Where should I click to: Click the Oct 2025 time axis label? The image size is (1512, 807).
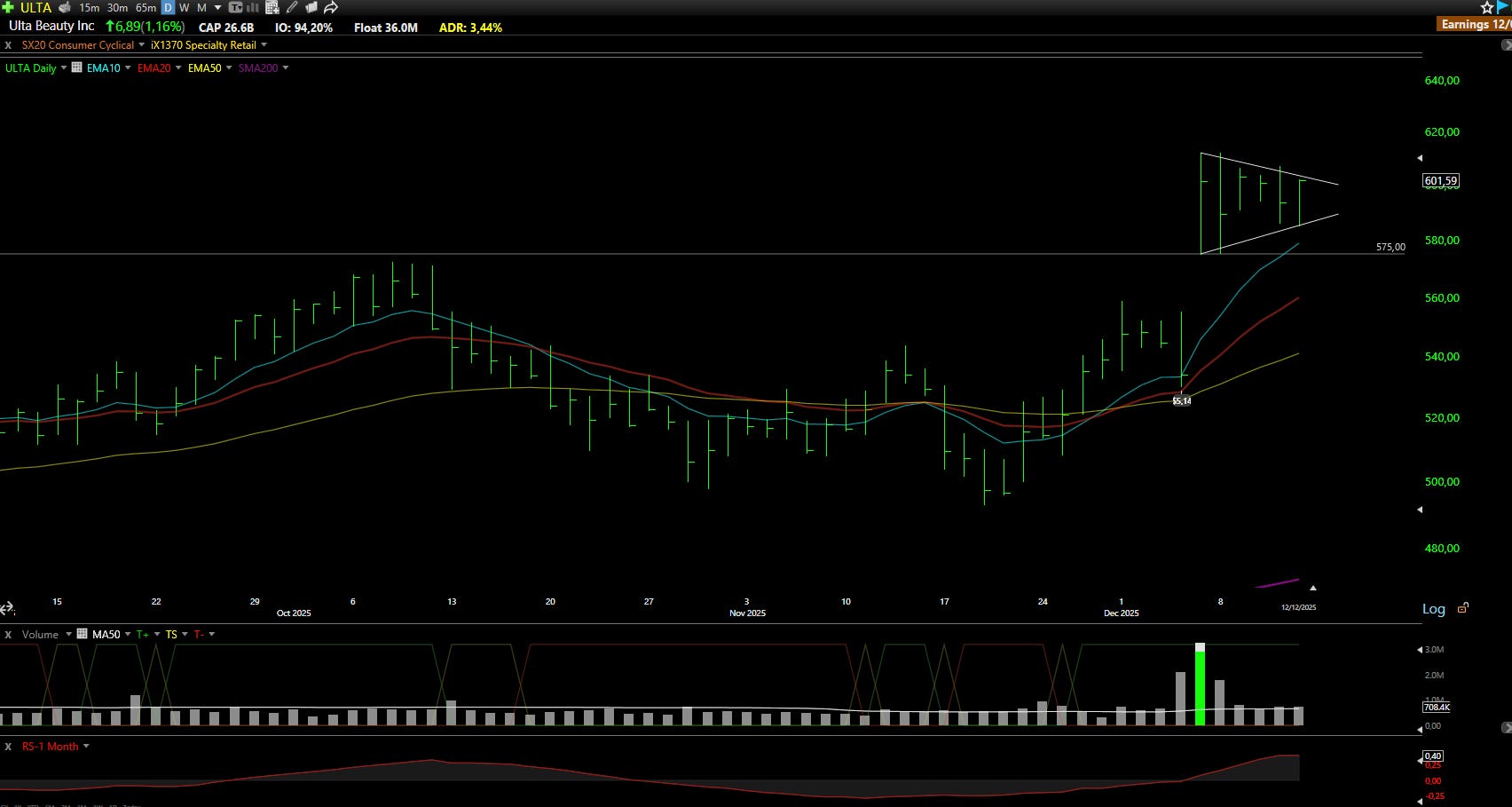294,613
